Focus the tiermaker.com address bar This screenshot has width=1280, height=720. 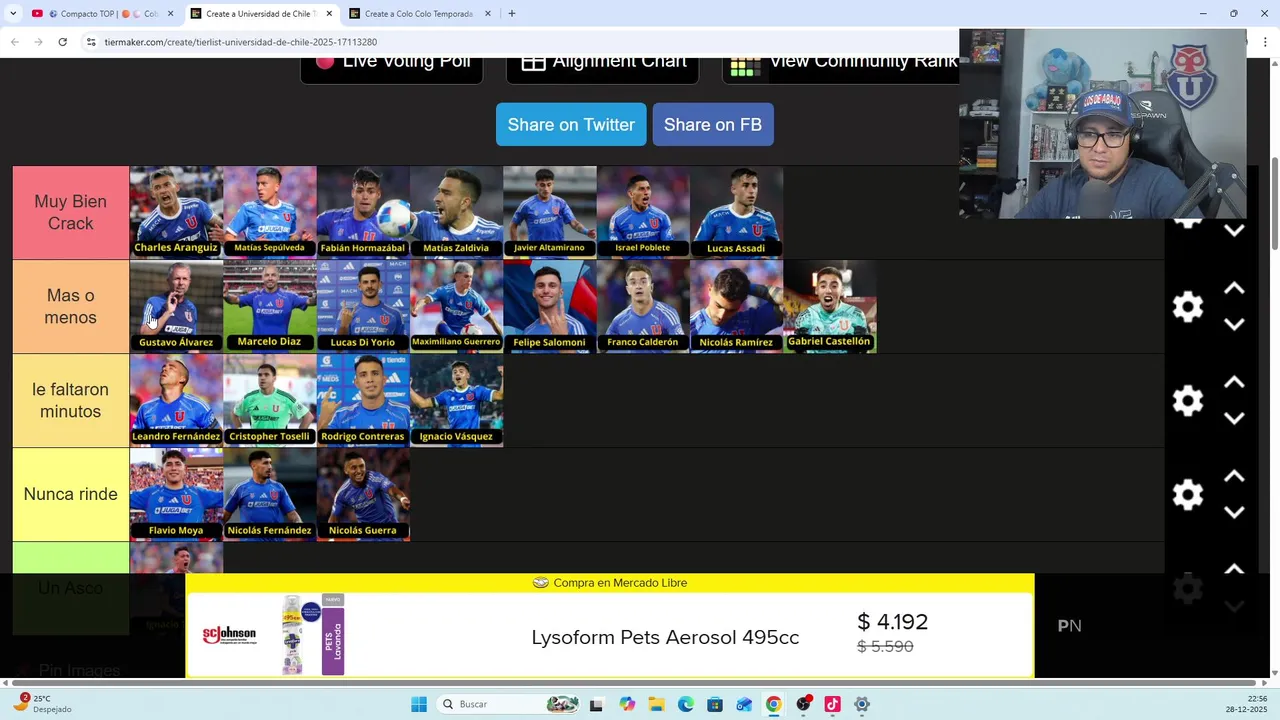520,42
